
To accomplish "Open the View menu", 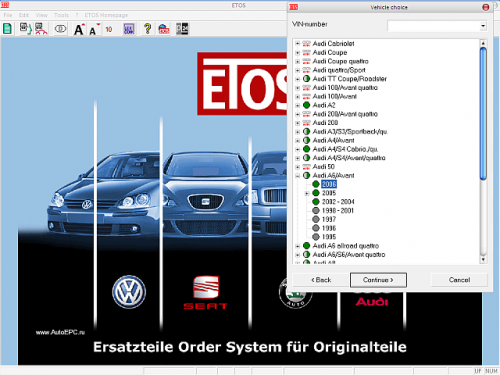I will tap(42, 15).
